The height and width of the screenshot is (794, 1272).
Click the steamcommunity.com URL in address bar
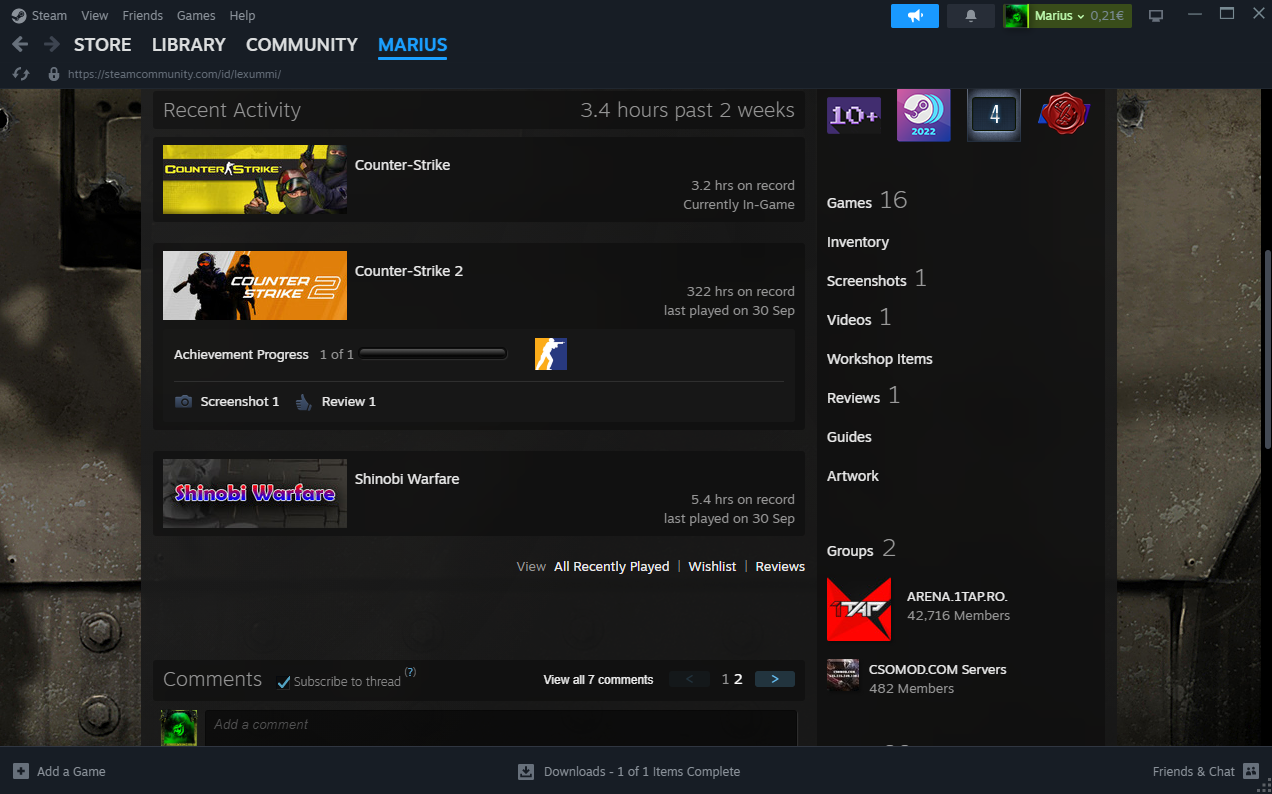(x=174, y=74)
